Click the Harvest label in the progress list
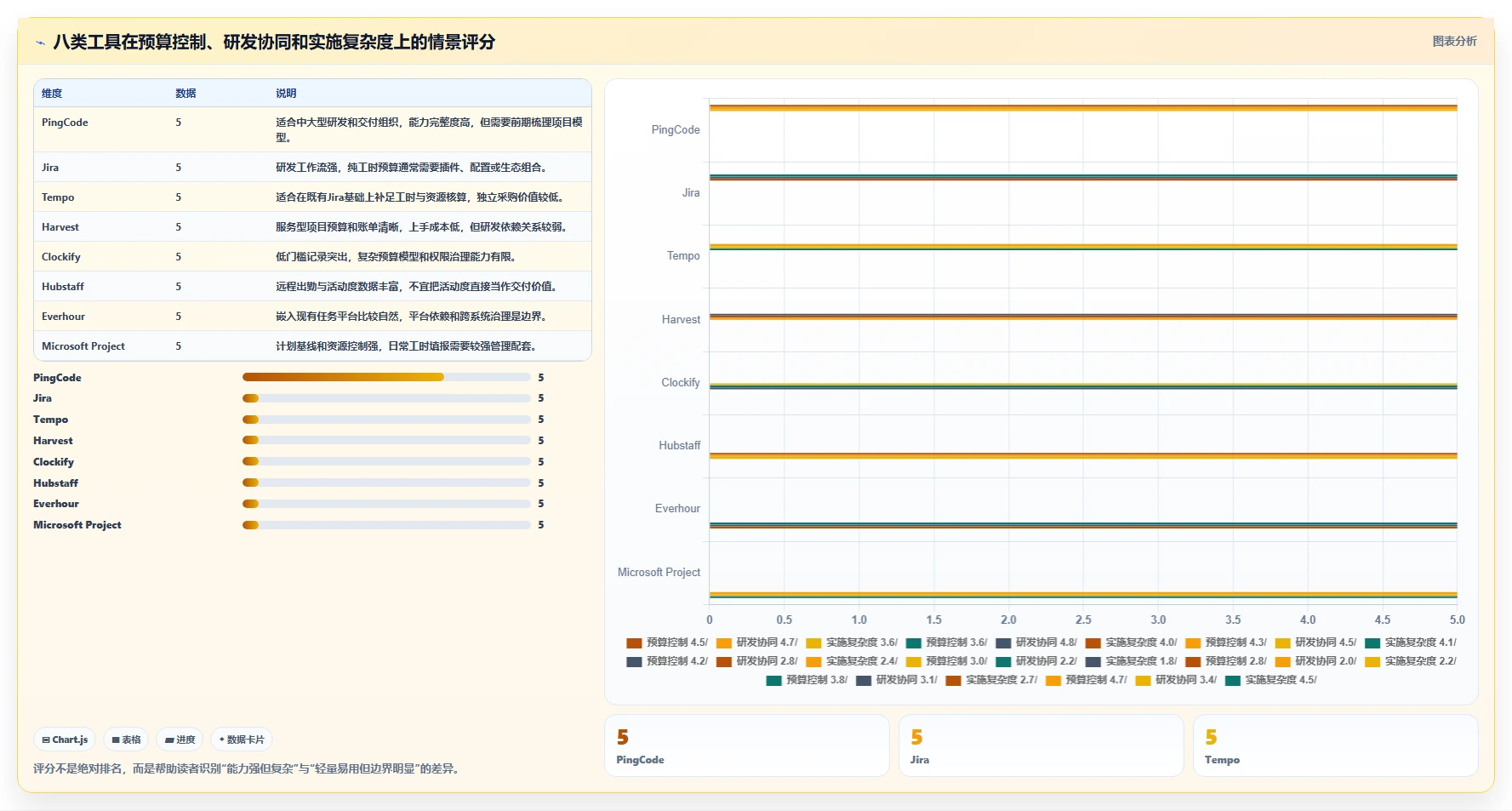Screen dimensions: 1512x811 (x=53, y=441)
